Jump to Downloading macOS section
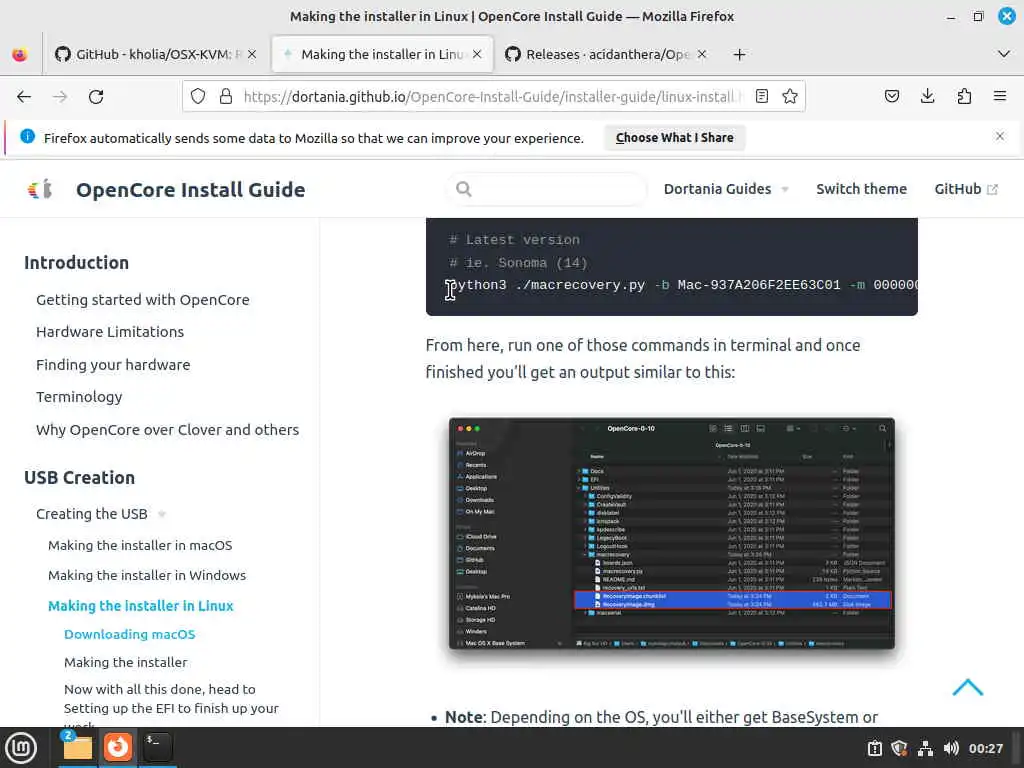This screenshot has height=768, width=1024. 129,634
